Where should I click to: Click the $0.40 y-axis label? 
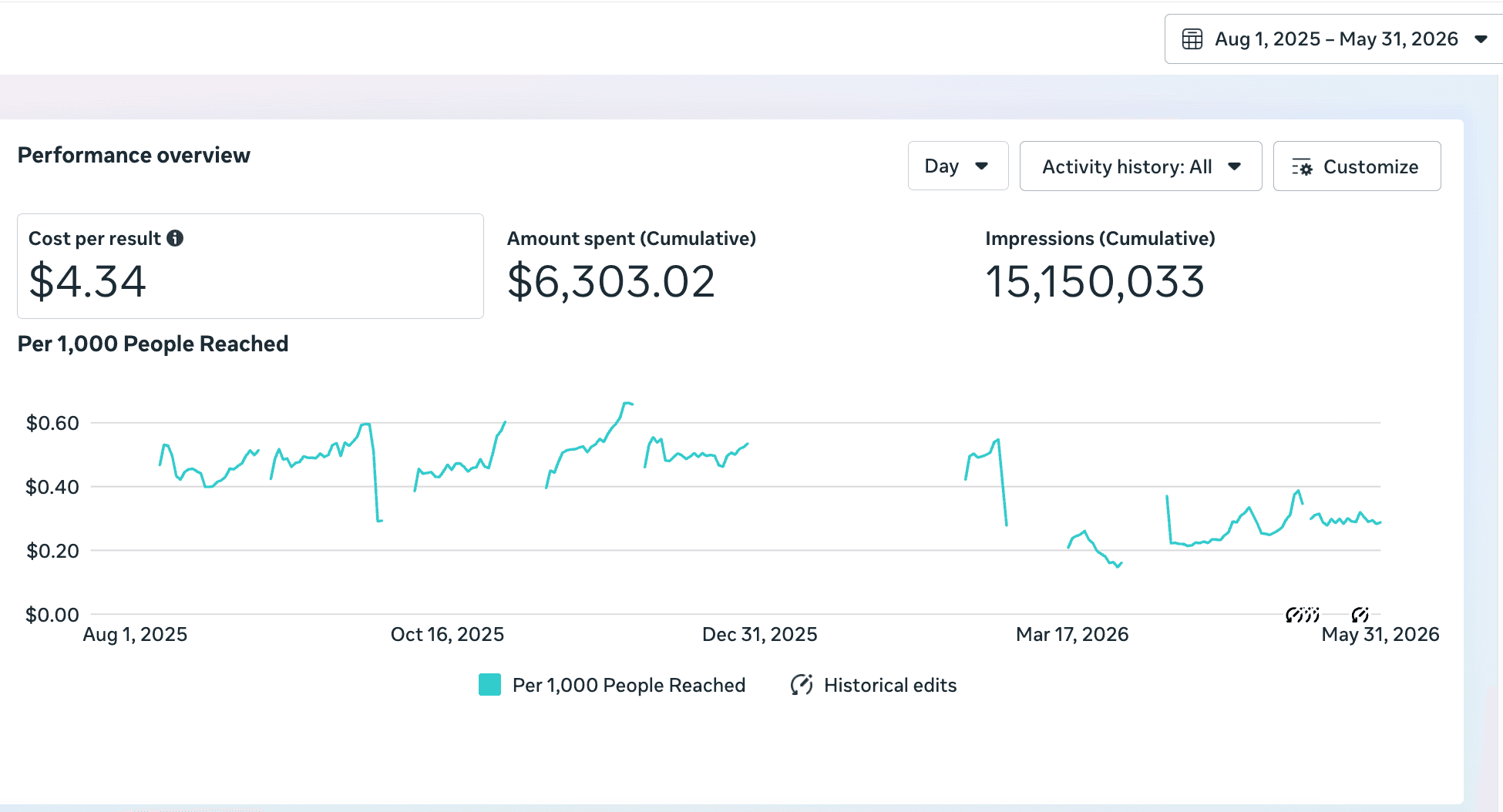point(52,487)
